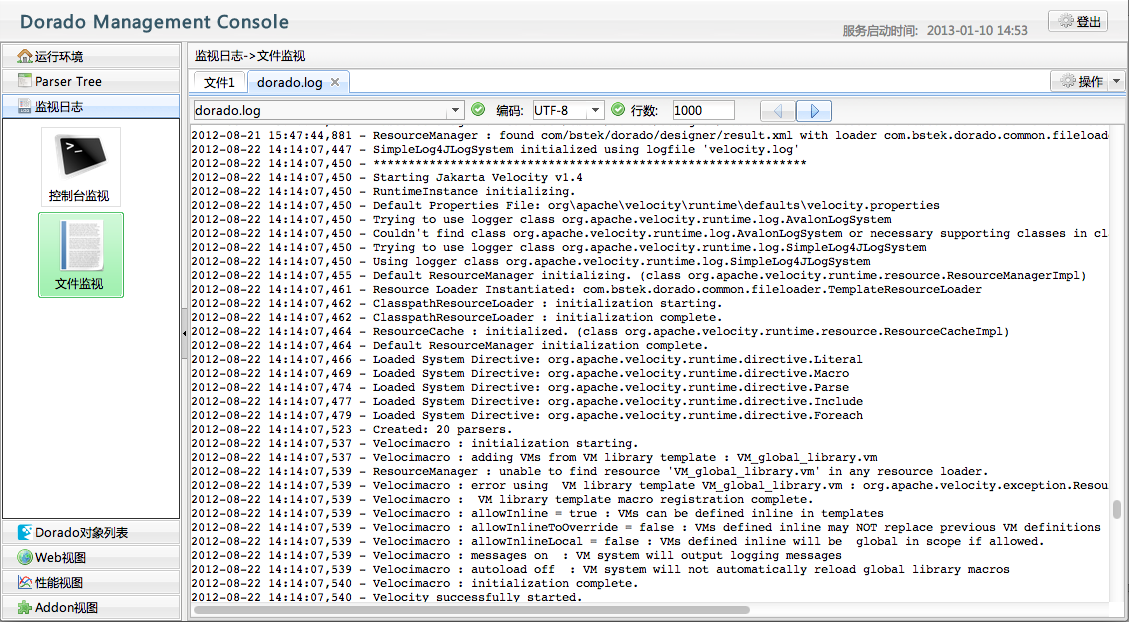
Task: Open the 操作 actions dropdown arrow
Action: tap(1117, 82)
